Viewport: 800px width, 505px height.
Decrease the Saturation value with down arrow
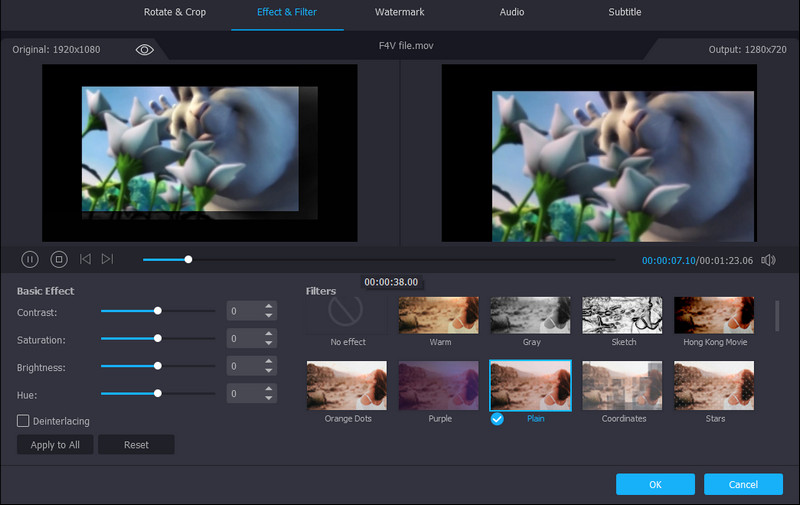[x=268, y=344]
